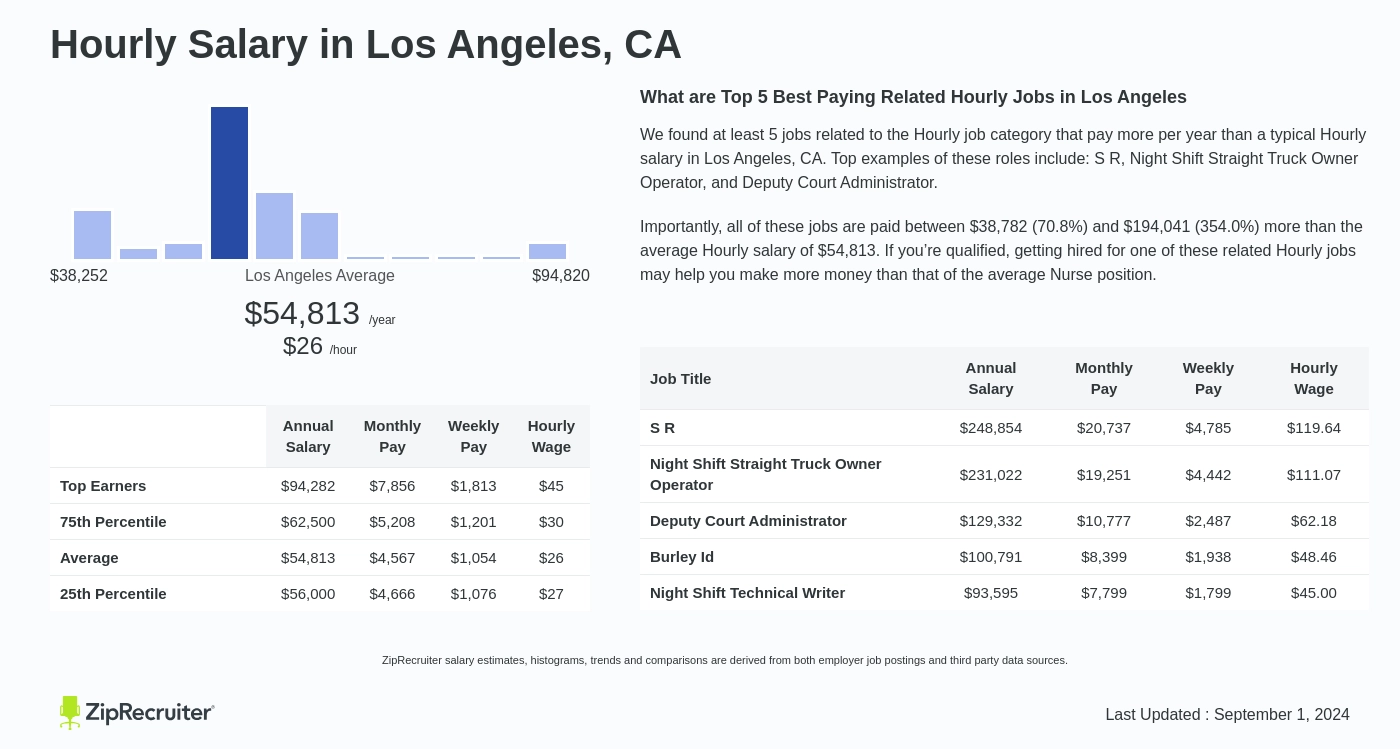Click the 'Average' row label in table
The width and height of the screenshot is (1400, 749).
click(89, 558)
